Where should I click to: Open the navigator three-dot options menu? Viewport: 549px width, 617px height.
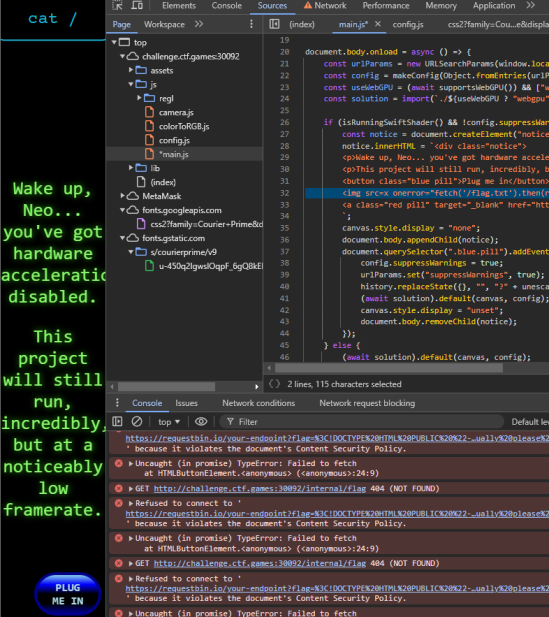[x=251, y=24]
